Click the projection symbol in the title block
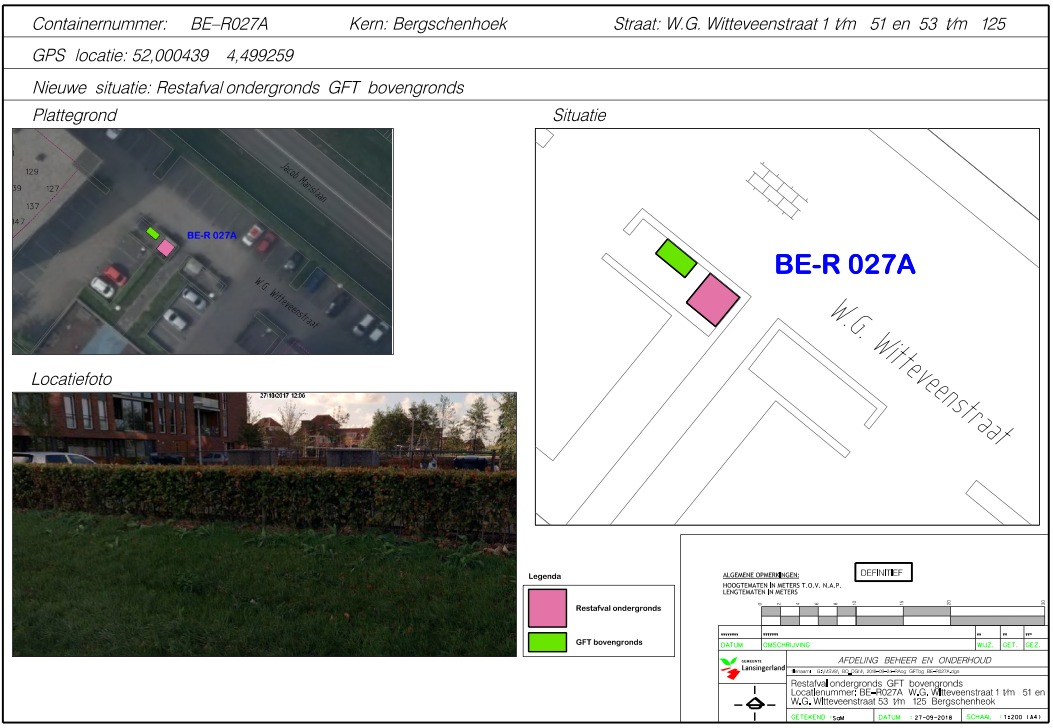The width and height of the screenshot is (1053, 728). click(754, 703)
